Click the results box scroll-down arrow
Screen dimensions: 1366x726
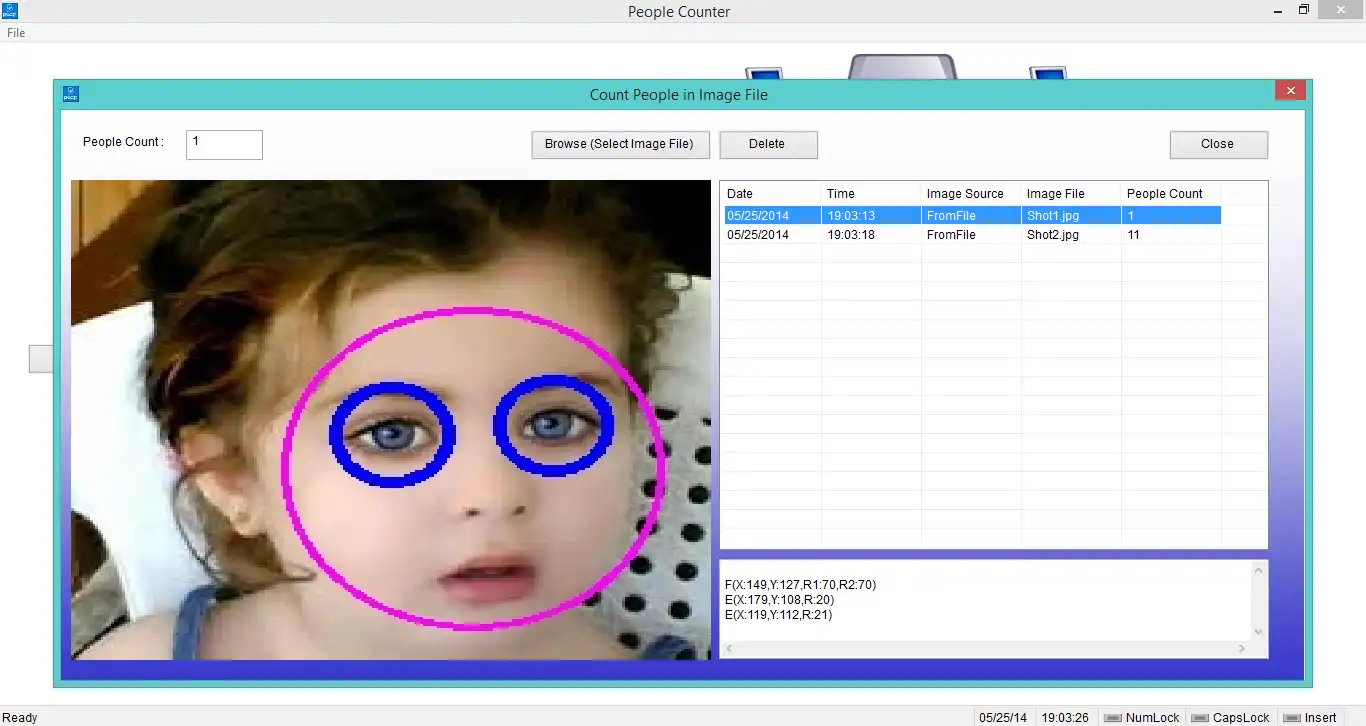coord(1258,631)
